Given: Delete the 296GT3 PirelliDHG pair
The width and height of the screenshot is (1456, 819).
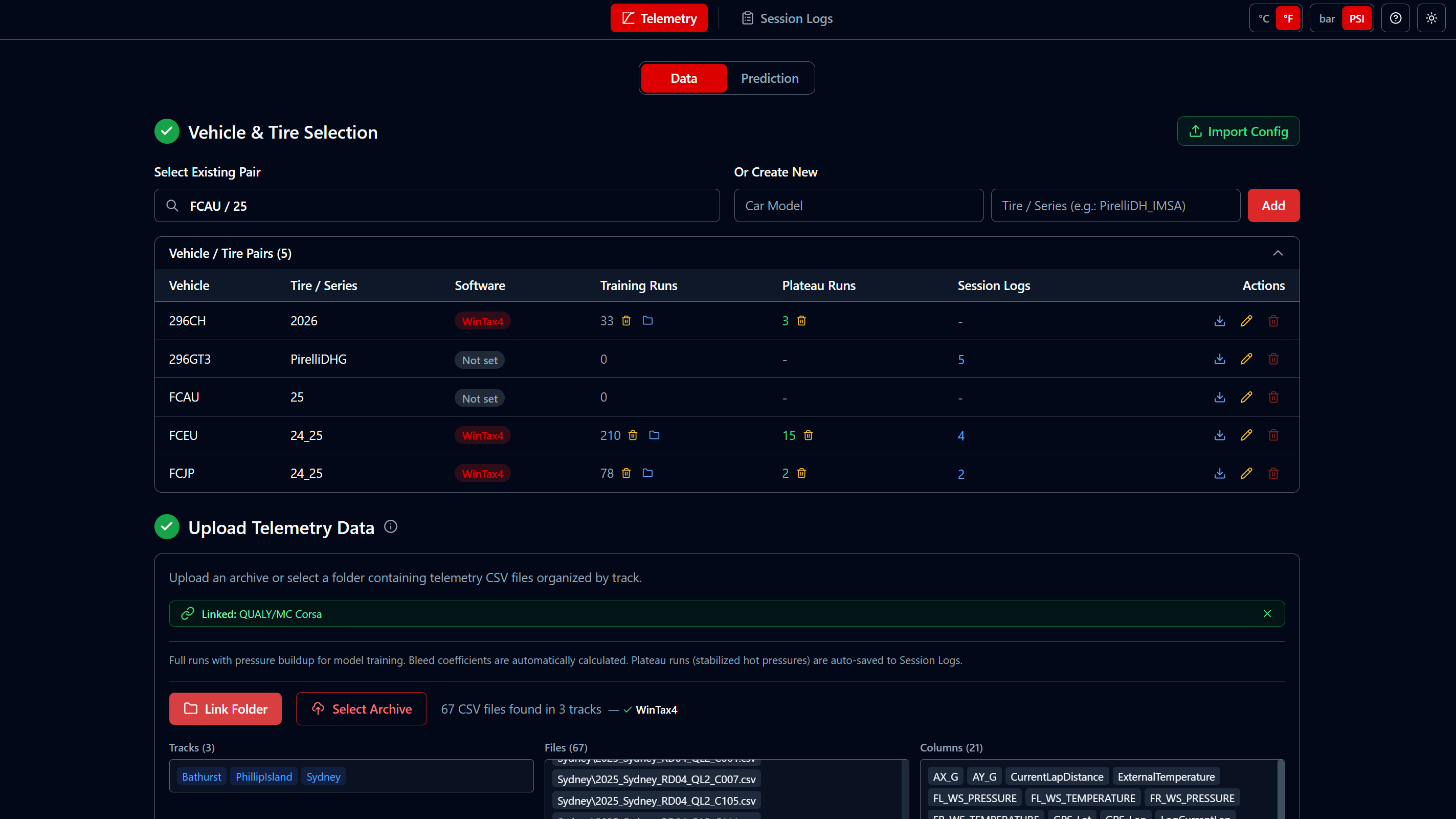Looking at the screenshot, I should click(x=1273, y=359).
